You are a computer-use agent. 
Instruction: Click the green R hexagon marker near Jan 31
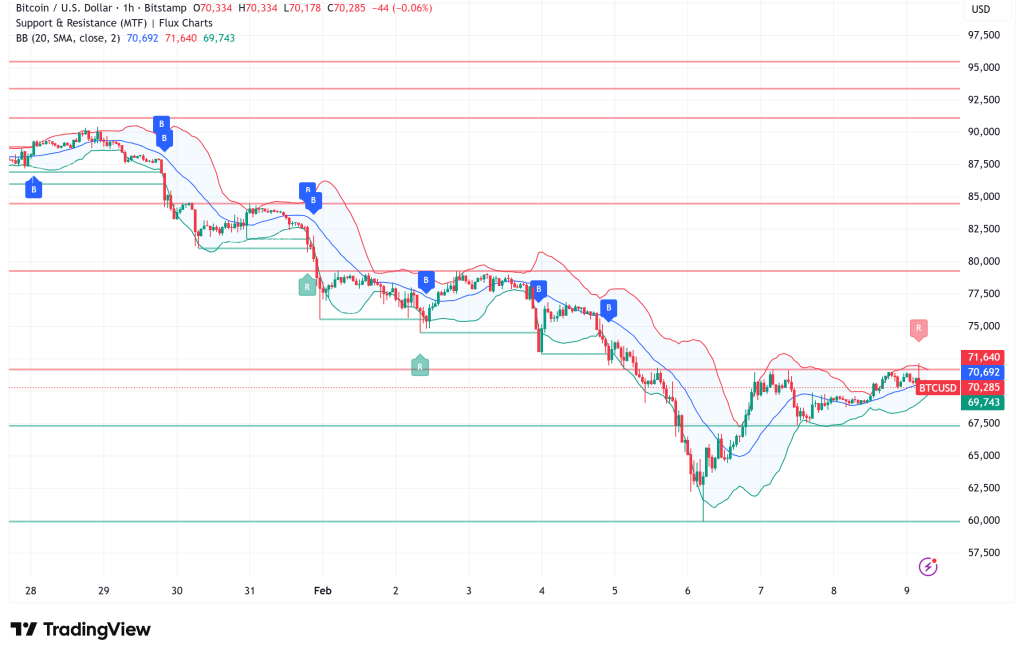[x=305, y=285]
